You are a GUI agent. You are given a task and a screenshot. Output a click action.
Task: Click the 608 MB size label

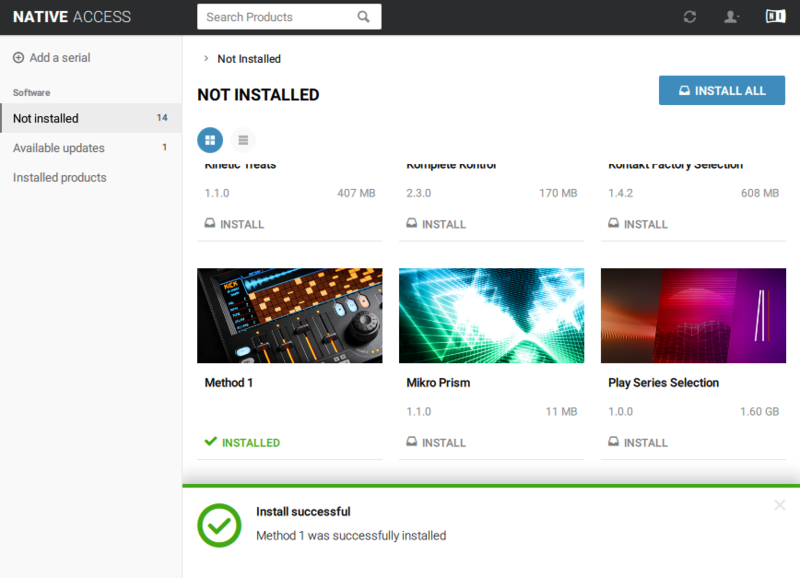point(760,193)
